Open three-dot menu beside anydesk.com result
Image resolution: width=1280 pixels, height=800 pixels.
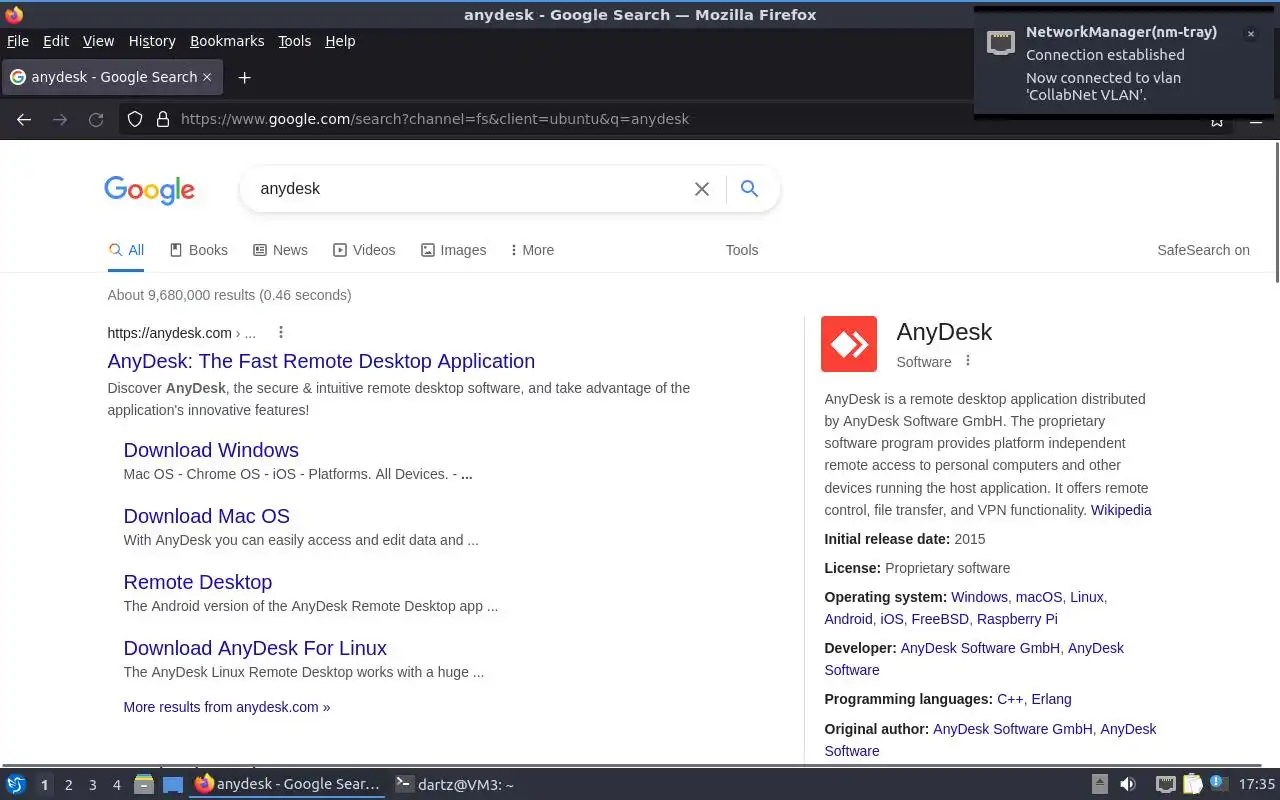point(281,332)
